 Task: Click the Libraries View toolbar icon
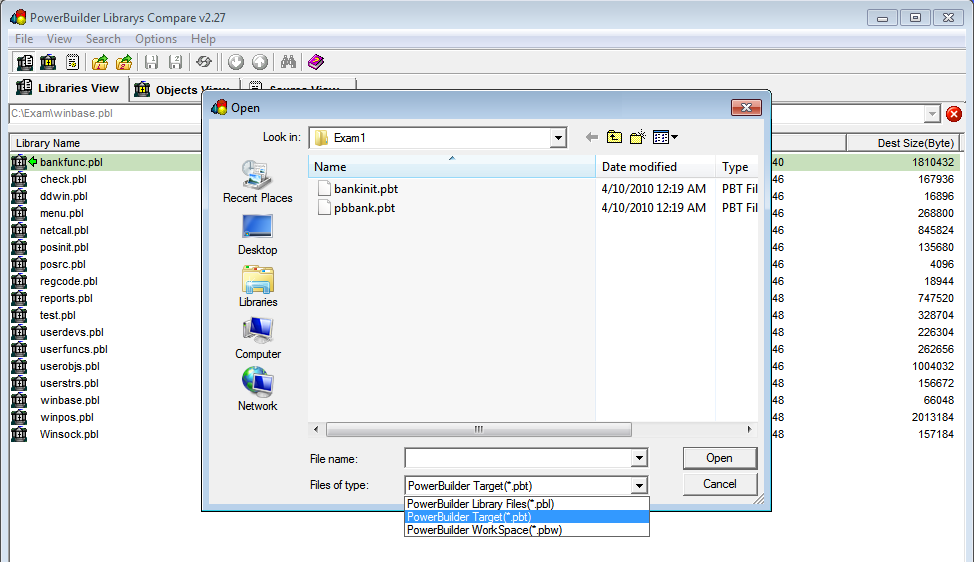click(x=25, y=62)
